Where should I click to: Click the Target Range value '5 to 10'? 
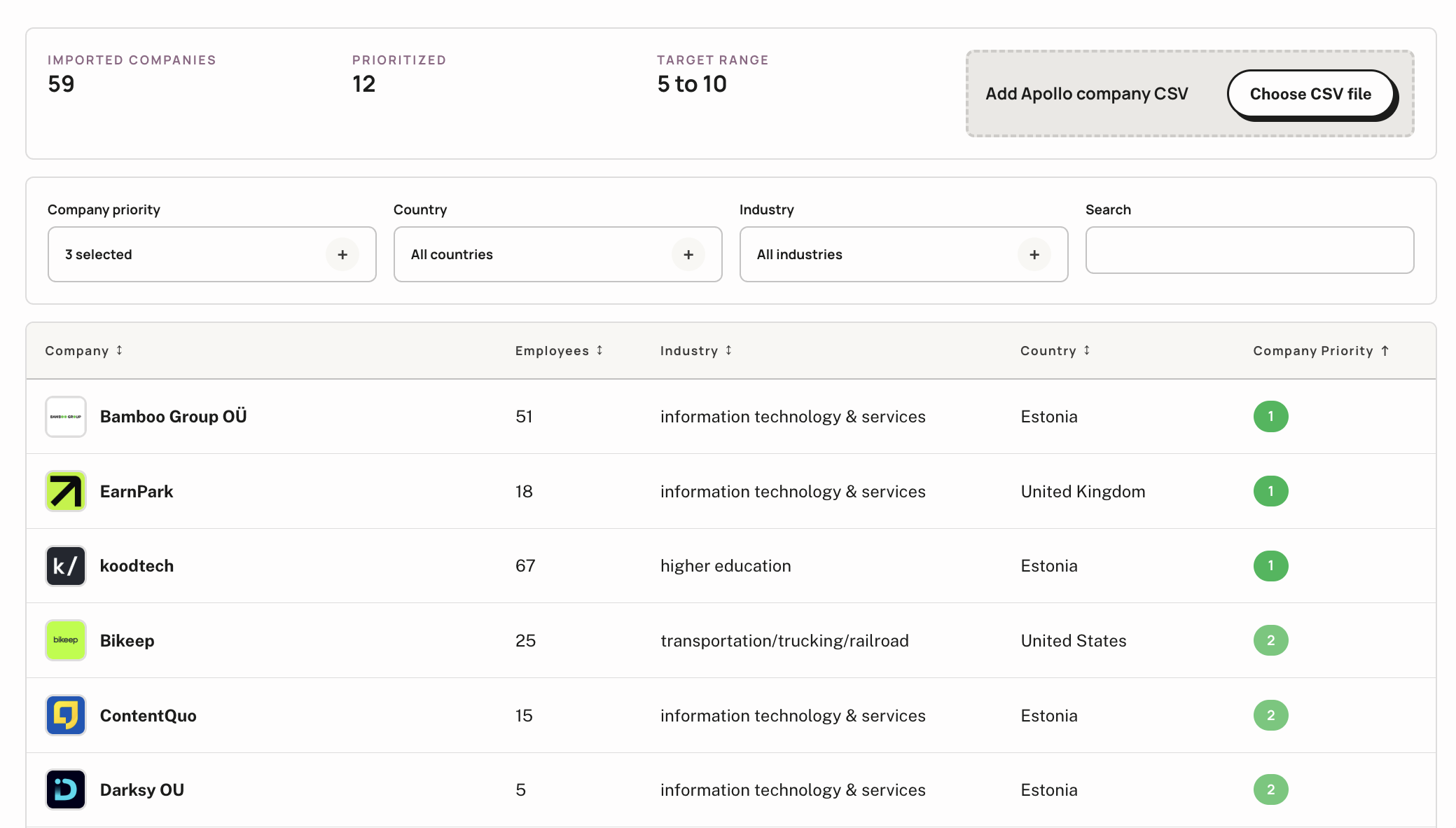[x=692, y=84]
